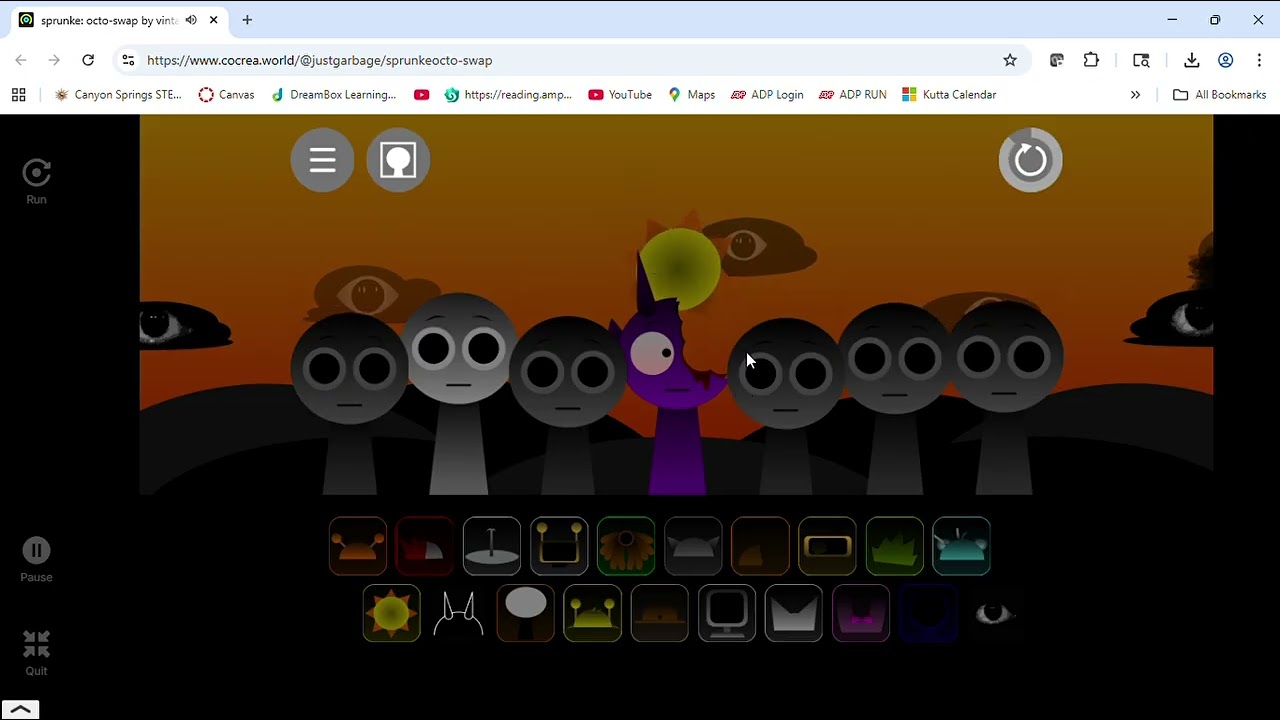The height and width of the screenshot is (720, 1280).
Task: Show more bookmarks with the double chevron
Action: click(1135, 95)
